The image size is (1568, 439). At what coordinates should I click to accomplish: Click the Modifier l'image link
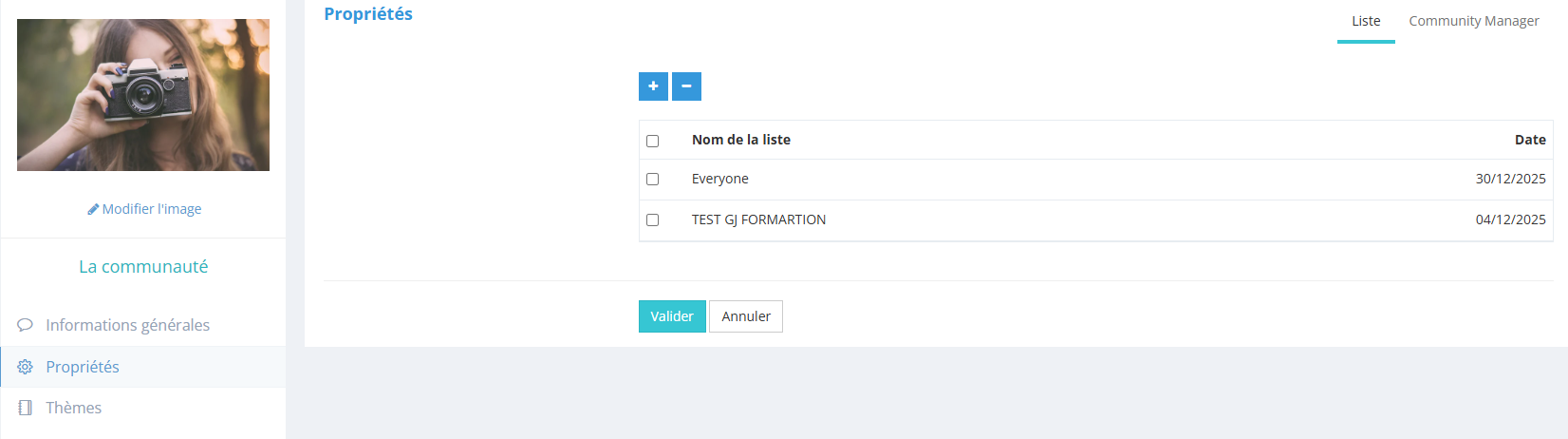152,209
